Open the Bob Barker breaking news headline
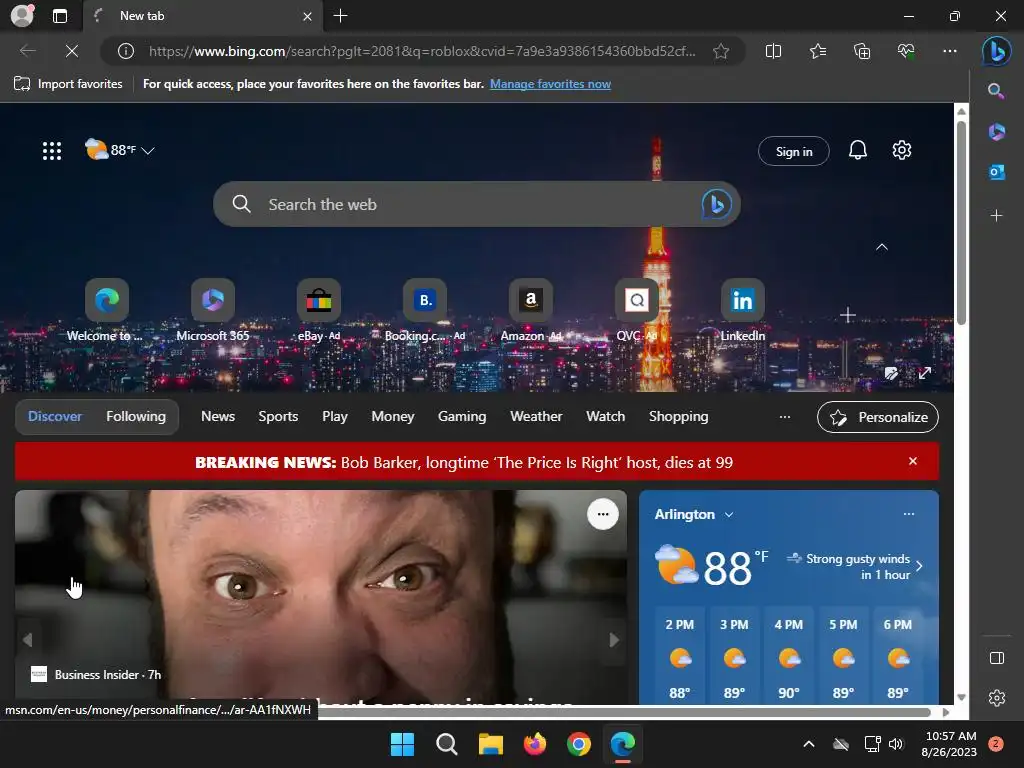Viewport: 1024px width, 768px height. pyautogui.click(x=464, y=462)
